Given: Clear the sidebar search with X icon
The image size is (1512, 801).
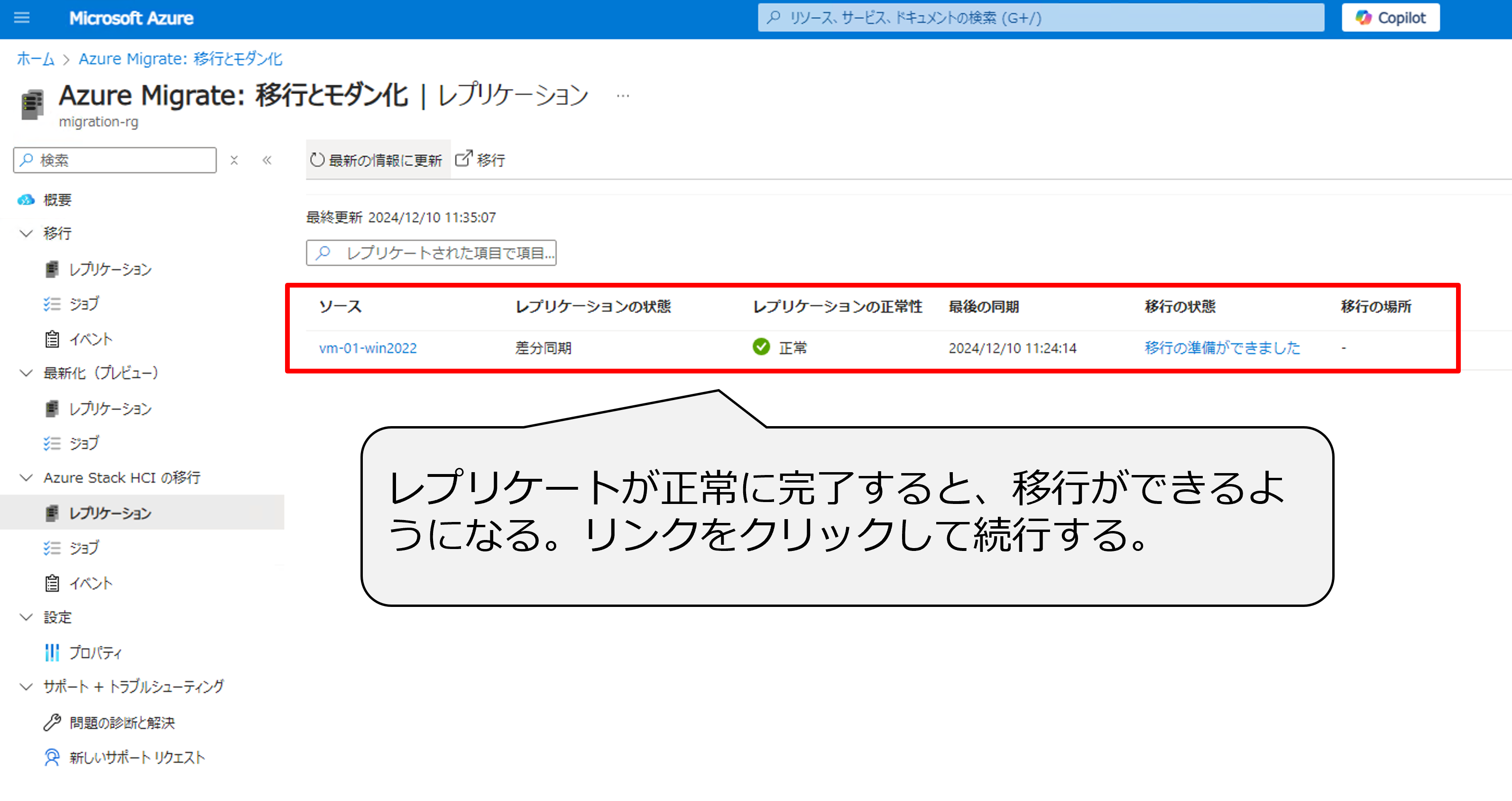Looking at the screenshot, I should pyautogui.click(x=234, y=160).
